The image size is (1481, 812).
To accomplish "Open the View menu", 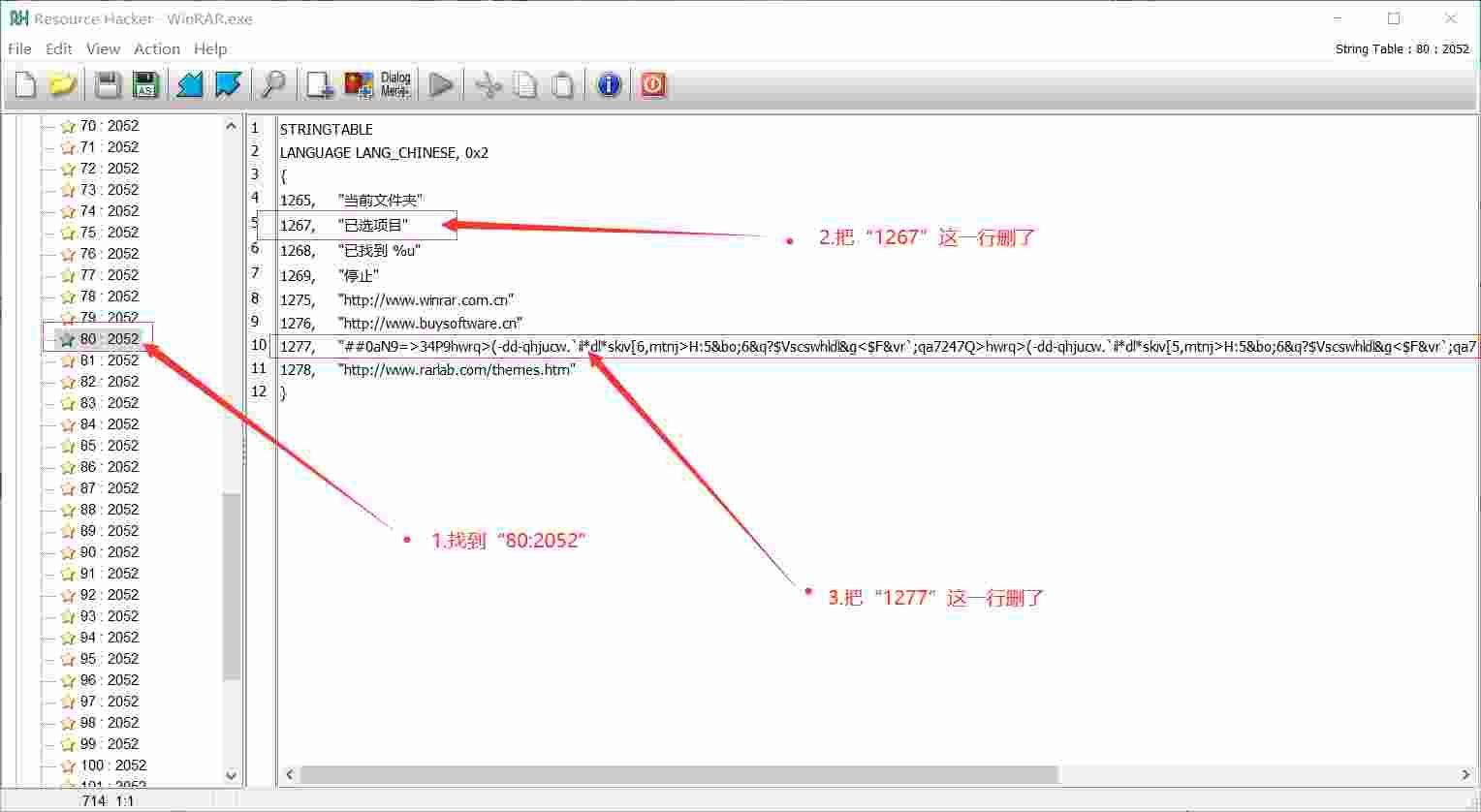I will pos(103,48).
